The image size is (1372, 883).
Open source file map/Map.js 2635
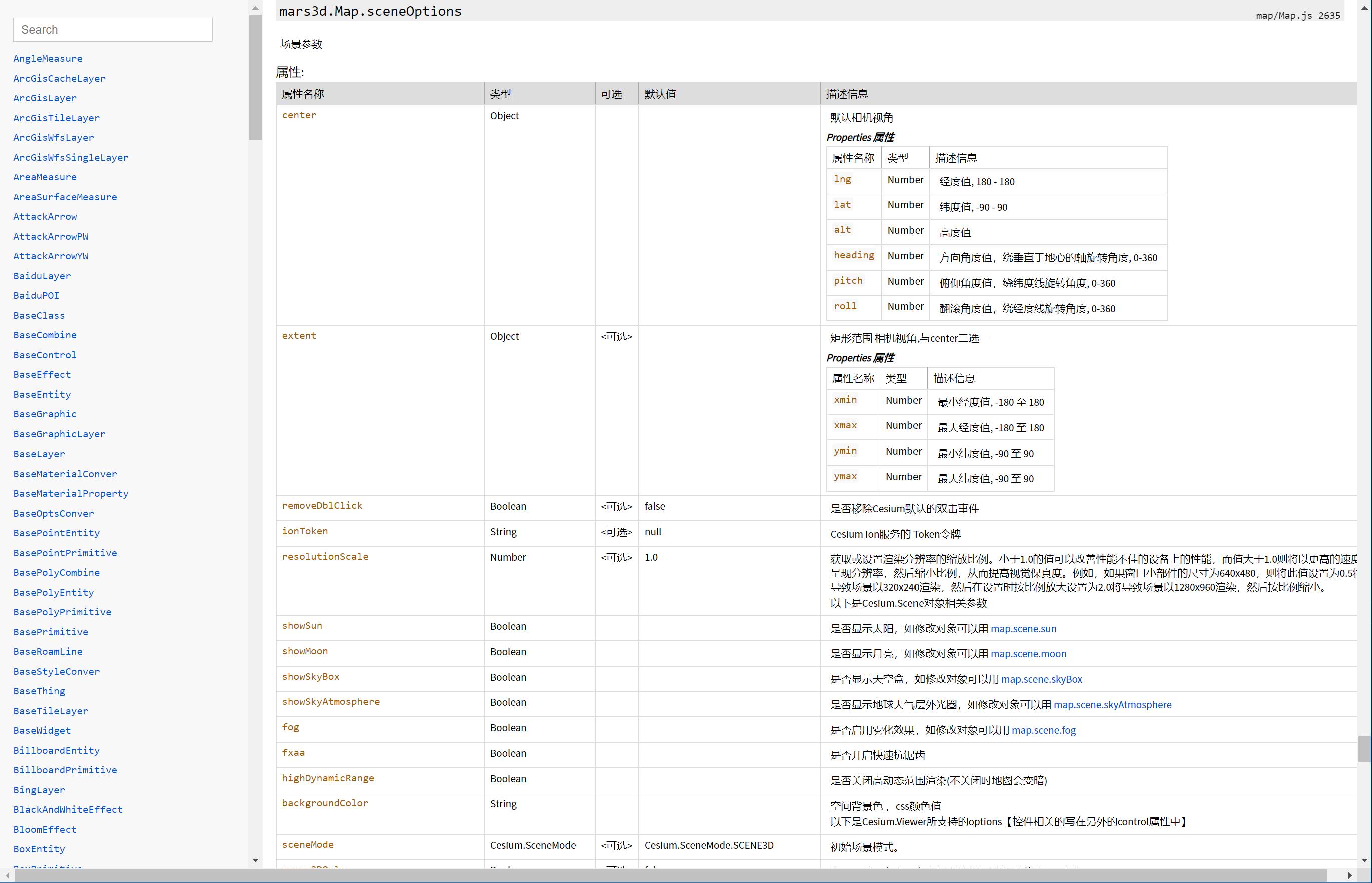[x=1298, y=16]
